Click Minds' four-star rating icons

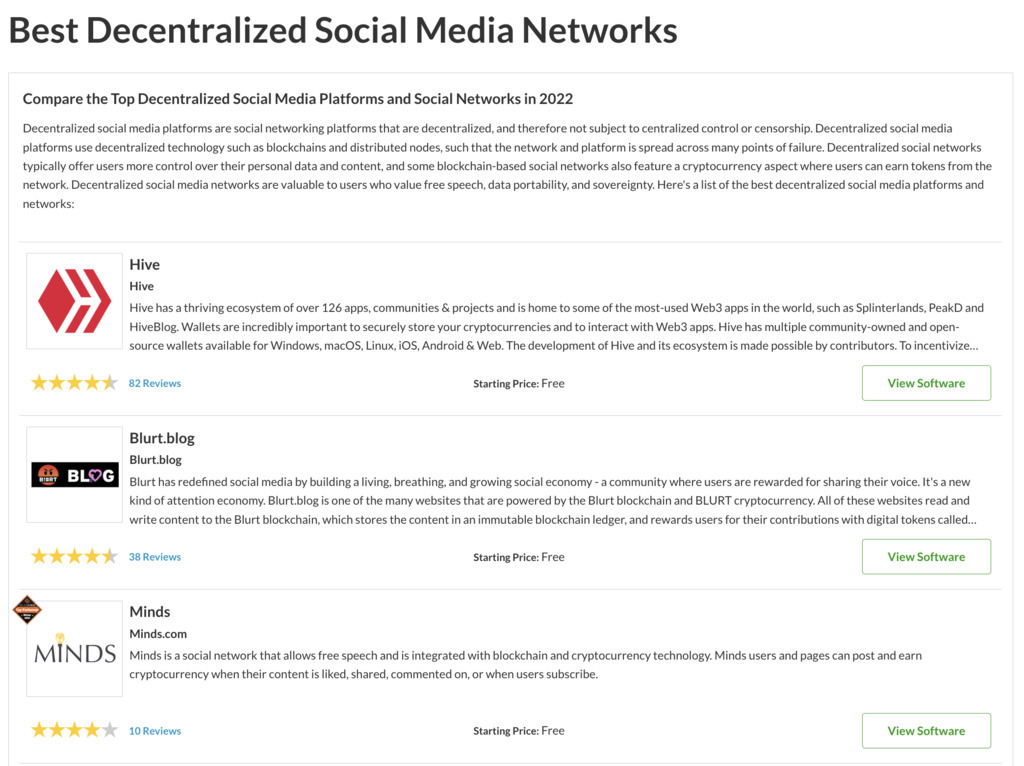pyautogui.click(x=74, y=730)
